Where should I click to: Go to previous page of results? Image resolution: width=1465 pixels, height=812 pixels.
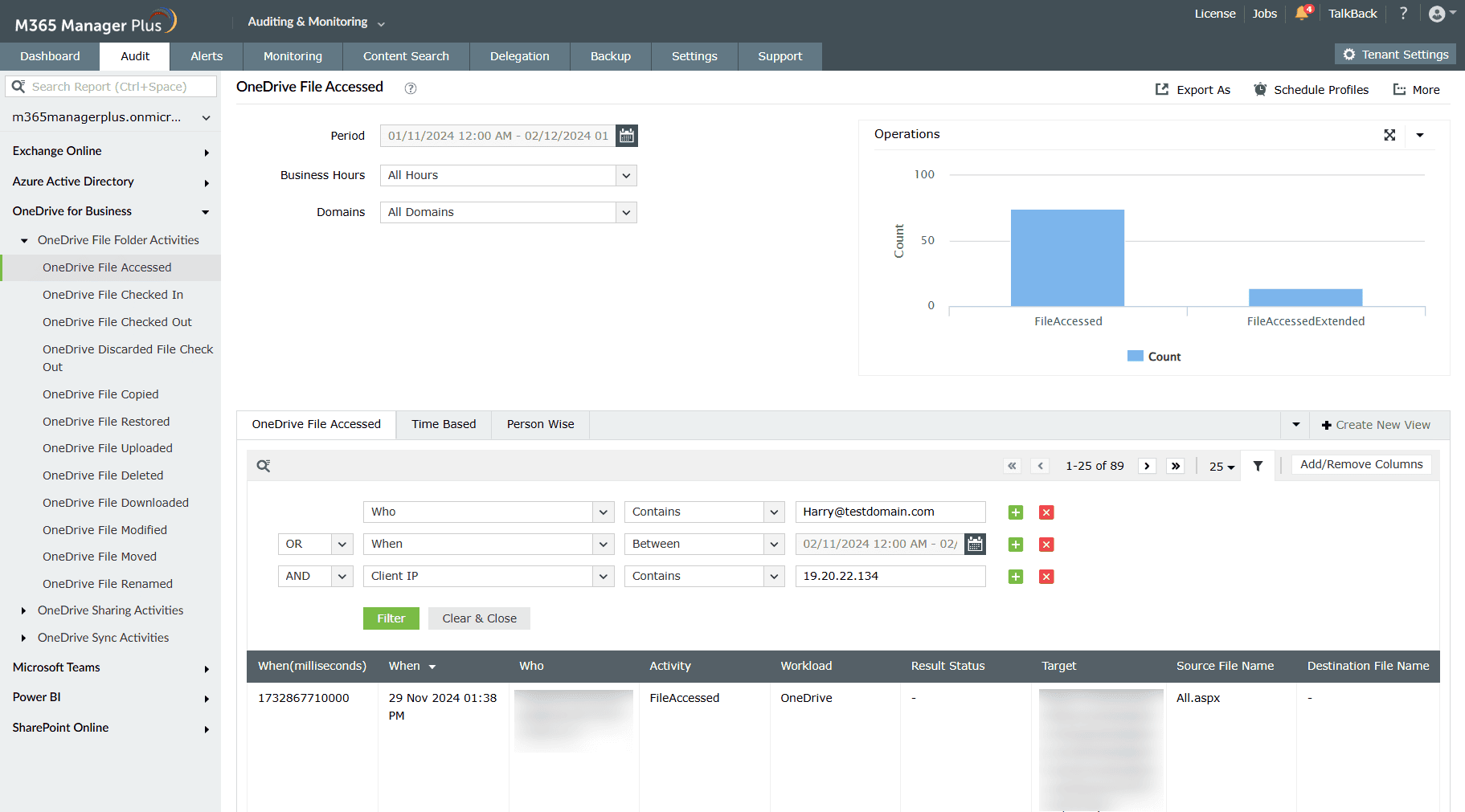point(1041,466)
